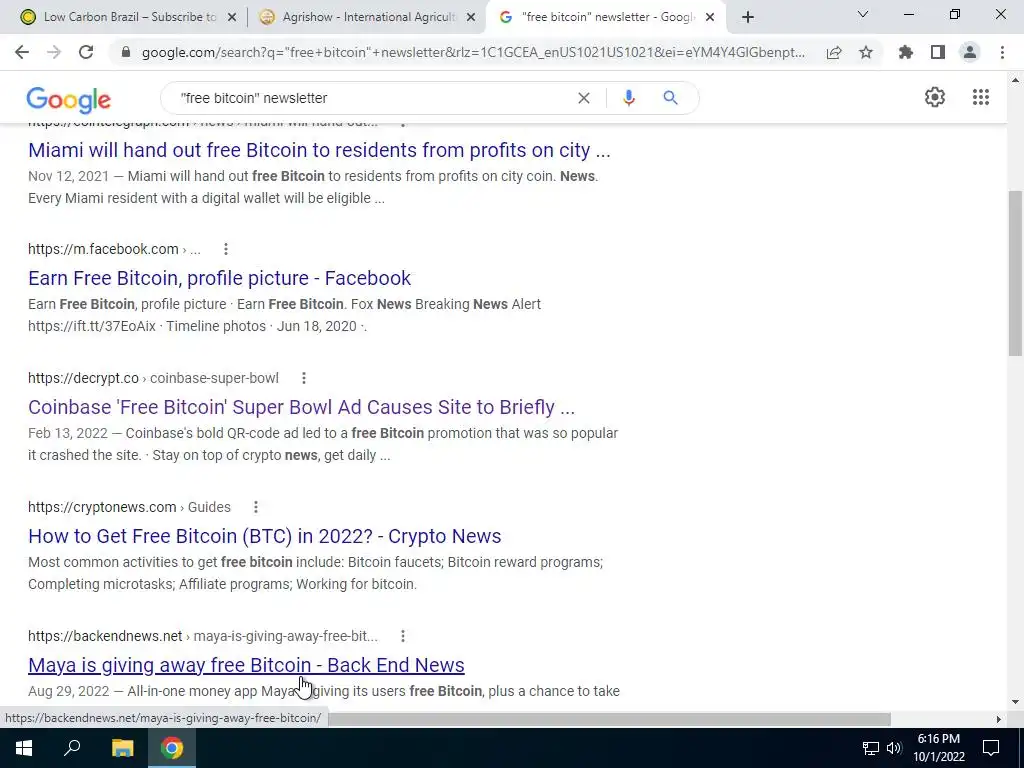Open the Miami will hand out free Bitcoin result

coord(319,150)
